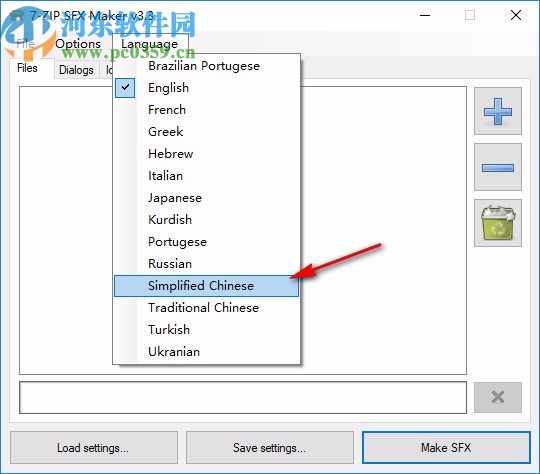The width and height of the screenshot is (540, 474).
Task: Select Kurdish language option
Action: 206,219
